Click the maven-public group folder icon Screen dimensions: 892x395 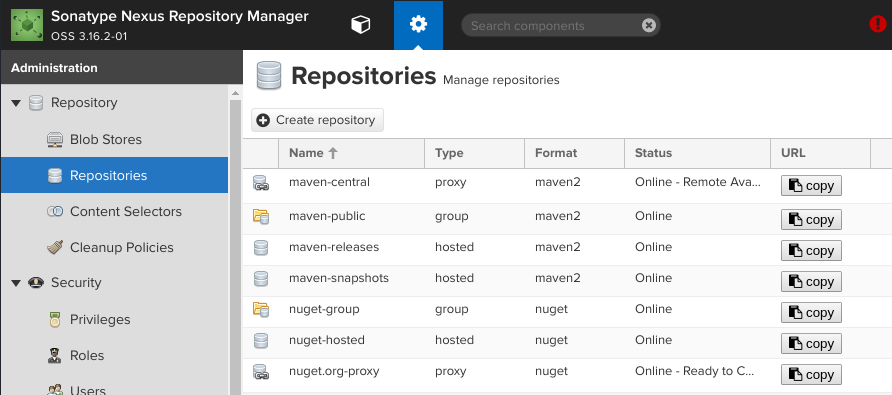(x=261, y=216)
